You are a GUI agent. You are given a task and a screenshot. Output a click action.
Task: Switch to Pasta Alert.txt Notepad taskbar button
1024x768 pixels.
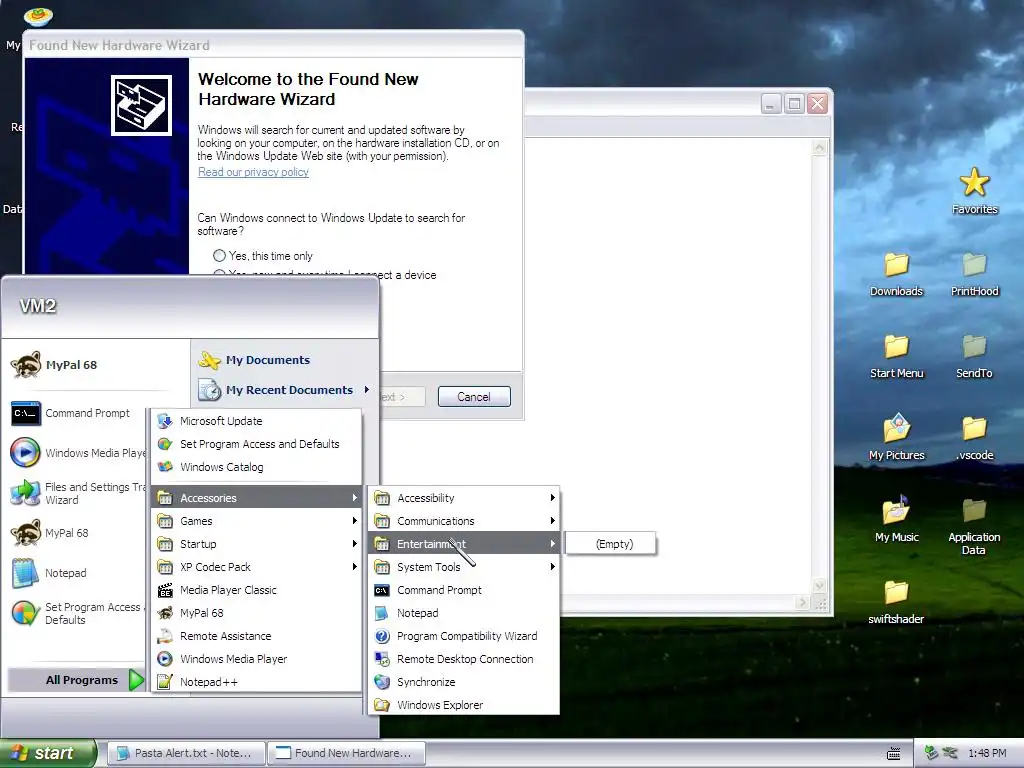click(x=186, y=753)
